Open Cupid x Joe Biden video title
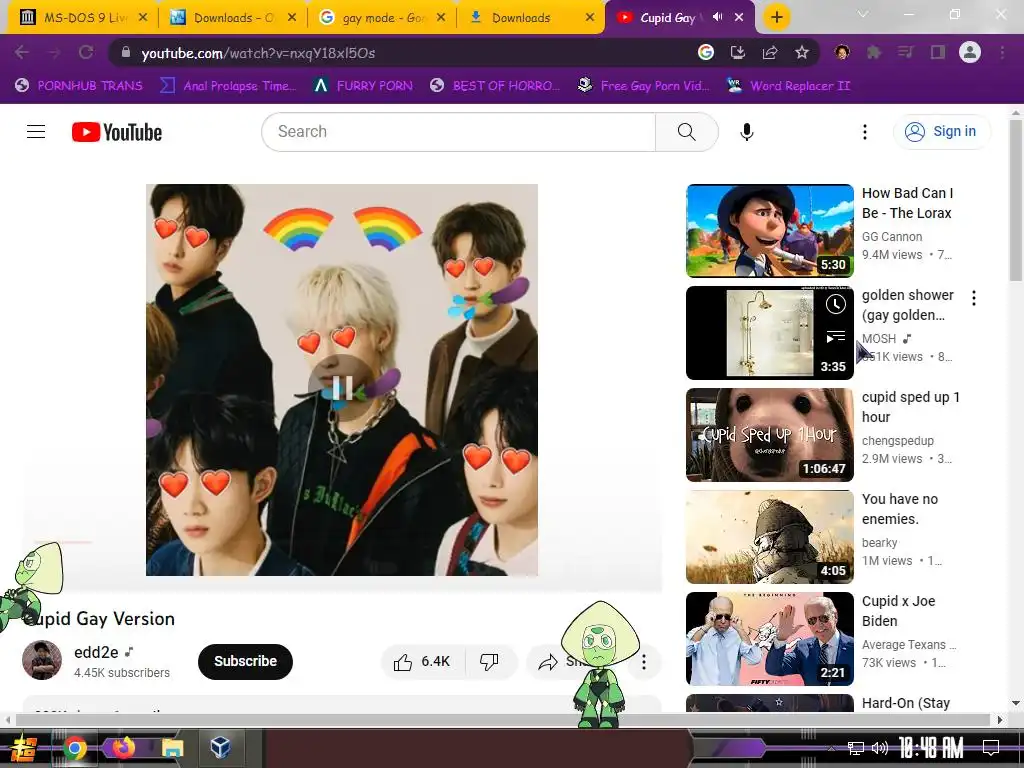 pyautogui.click(x=899, y=611)
